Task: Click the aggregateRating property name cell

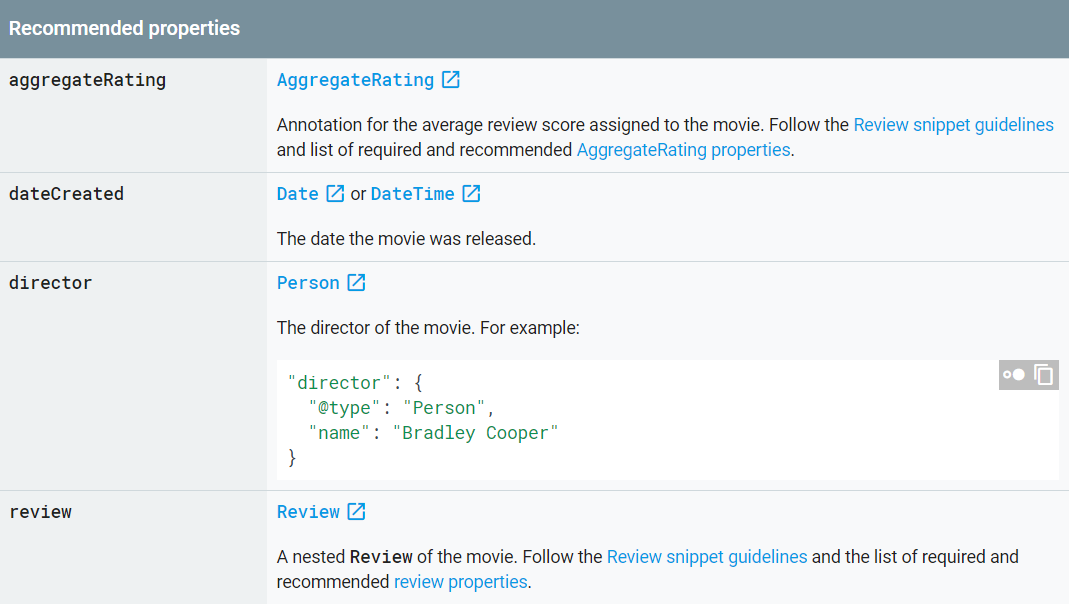Action: (x=87, y=80)
